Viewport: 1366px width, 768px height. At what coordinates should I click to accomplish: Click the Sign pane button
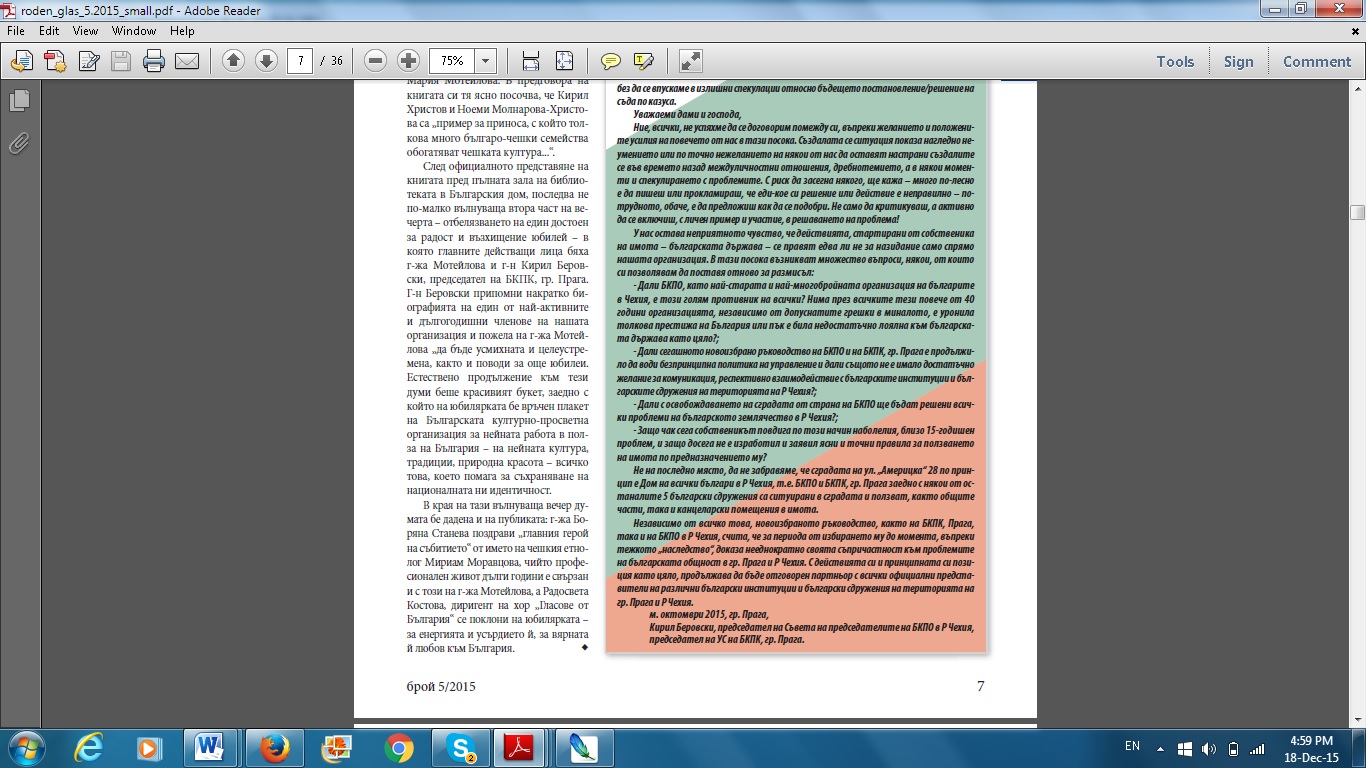(1238, 61)
